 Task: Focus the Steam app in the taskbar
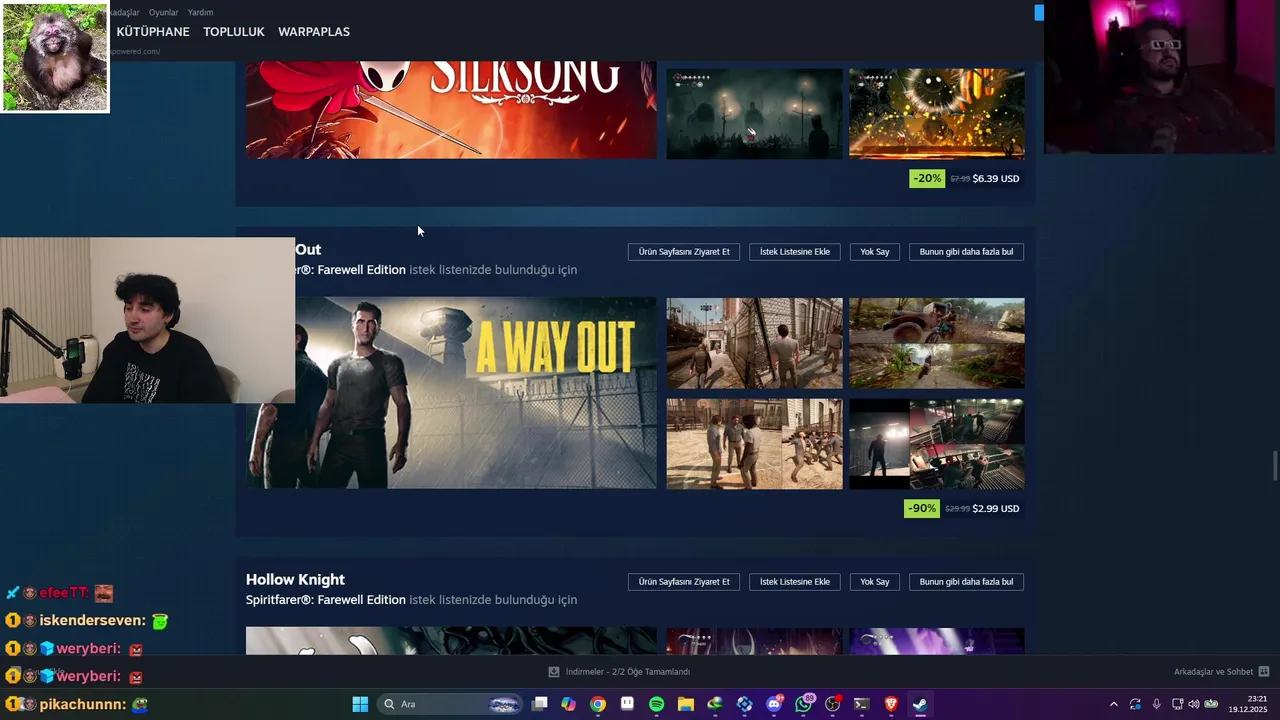point(920,704)
